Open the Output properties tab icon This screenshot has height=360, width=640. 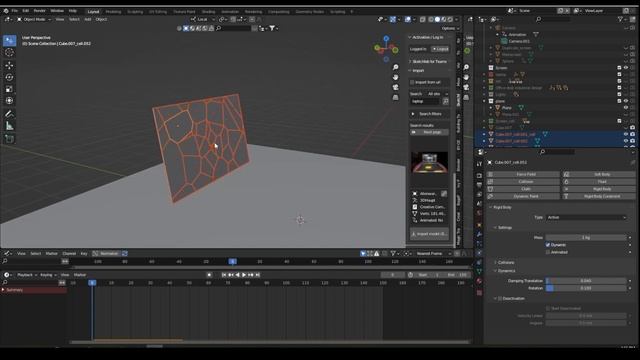[x=479, y=185]
